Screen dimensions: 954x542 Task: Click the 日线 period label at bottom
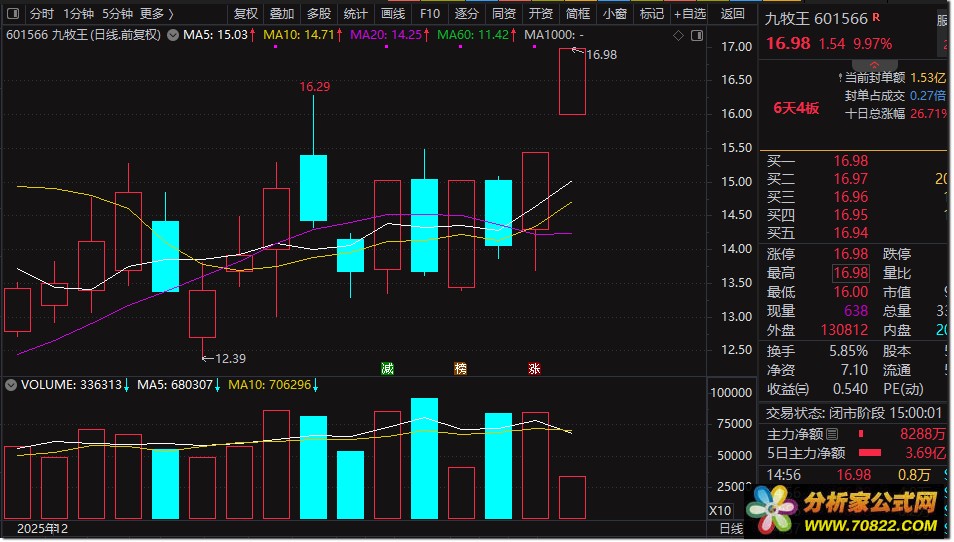pos(732,528)
